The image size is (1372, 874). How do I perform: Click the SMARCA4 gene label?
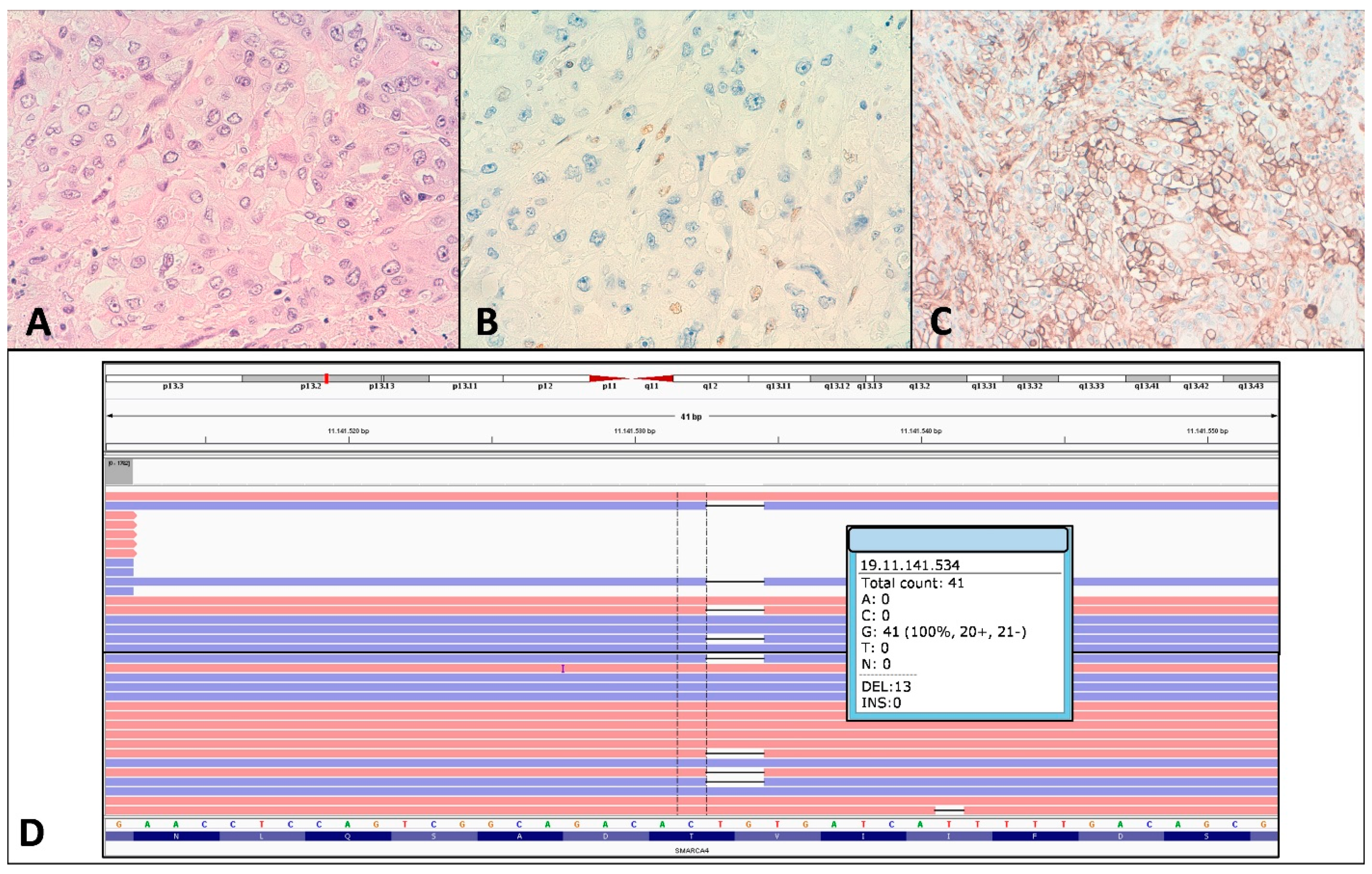pyautogui.click(x=692, y=851)
